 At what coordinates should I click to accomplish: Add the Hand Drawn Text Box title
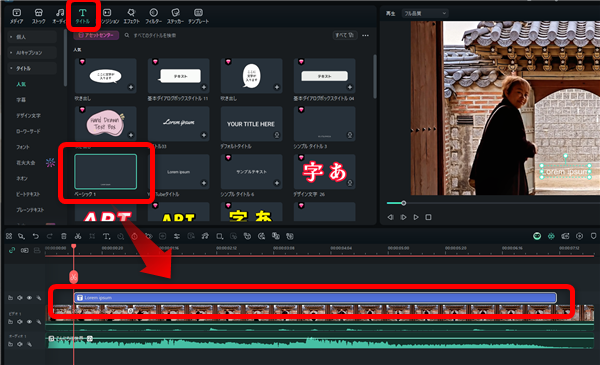coord(131,135)
